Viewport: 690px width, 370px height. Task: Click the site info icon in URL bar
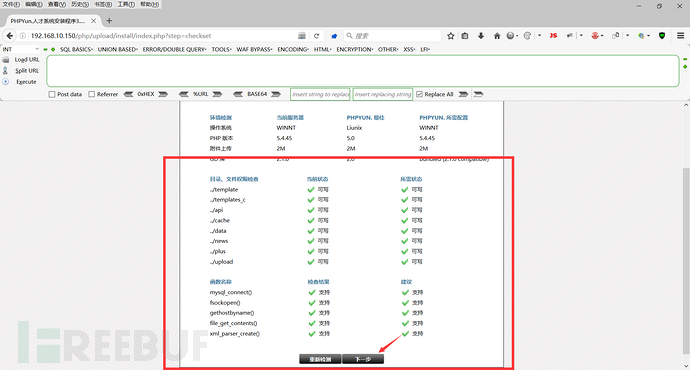(22, 36)
